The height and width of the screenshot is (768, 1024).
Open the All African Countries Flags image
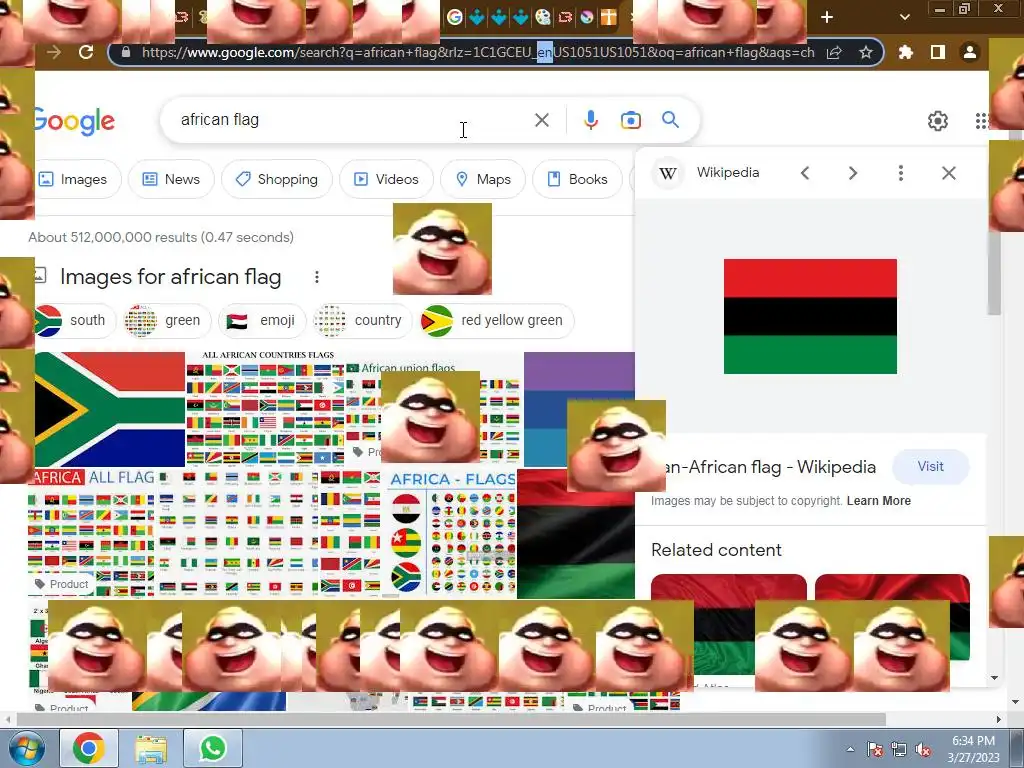265,409
